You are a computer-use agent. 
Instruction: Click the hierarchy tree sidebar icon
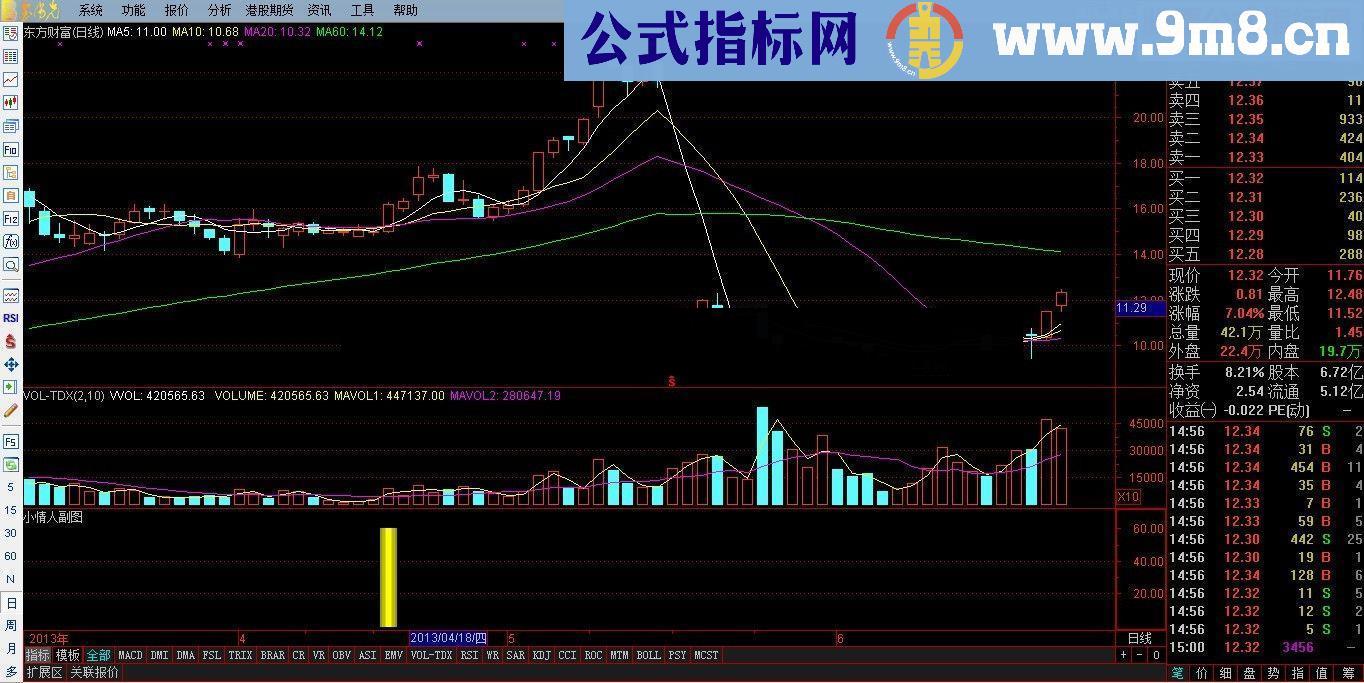[x=11, y=172]
